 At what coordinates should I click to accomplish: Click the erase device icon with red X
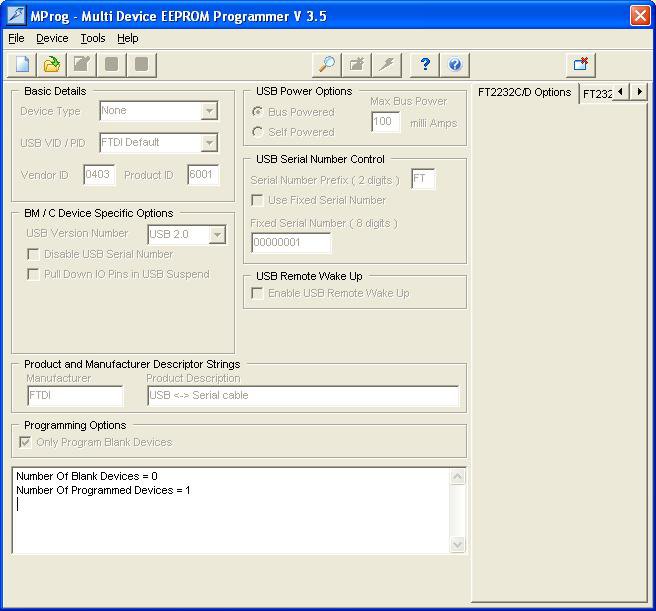point(581,65)
